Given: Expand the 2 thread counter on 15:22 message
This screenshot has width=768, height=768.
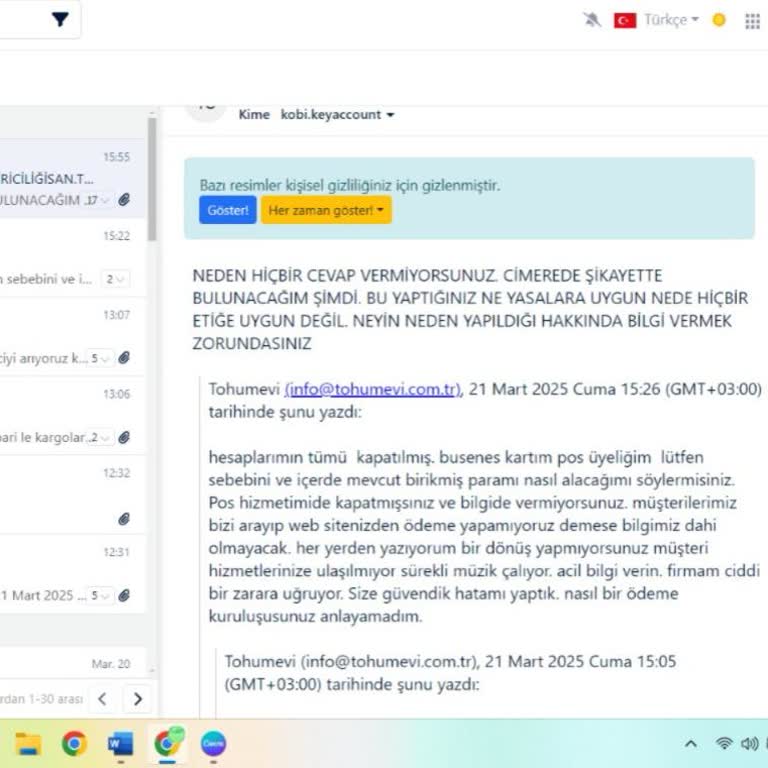Looking at the screenshot, I should (x=115, y=279).
